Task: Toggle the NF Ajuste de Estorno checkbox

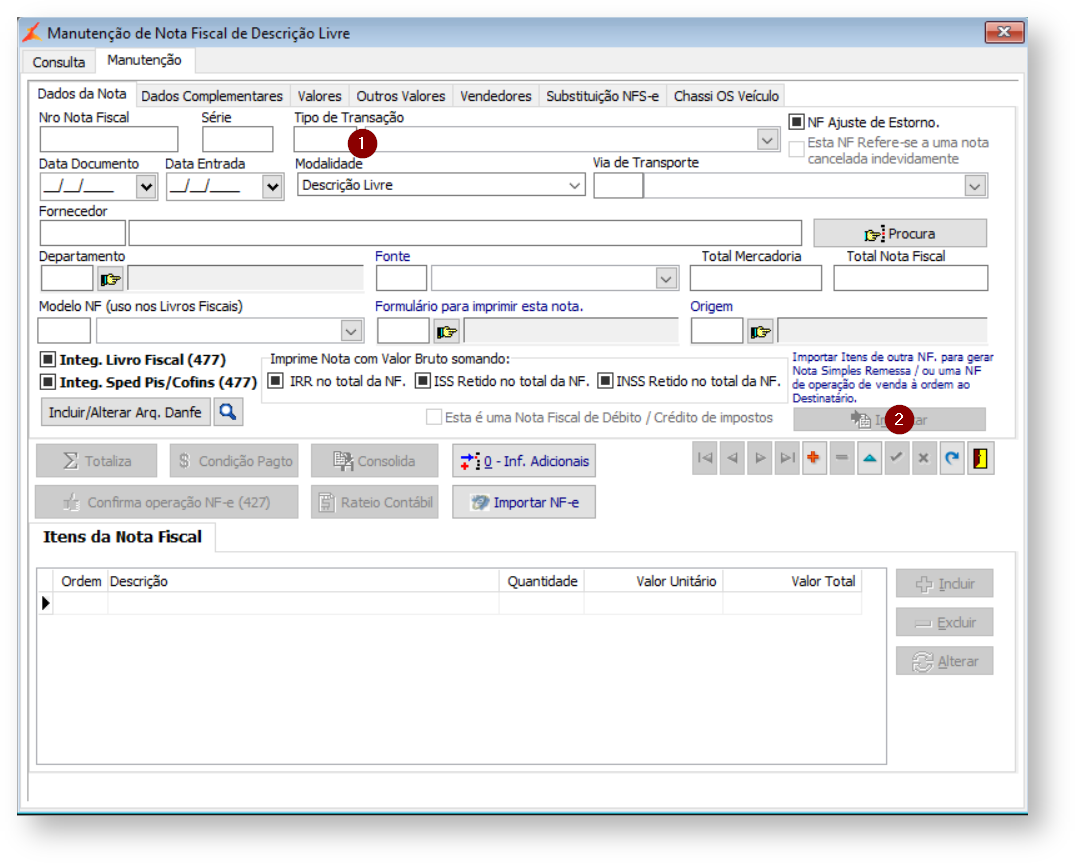Action: (796, 122)
